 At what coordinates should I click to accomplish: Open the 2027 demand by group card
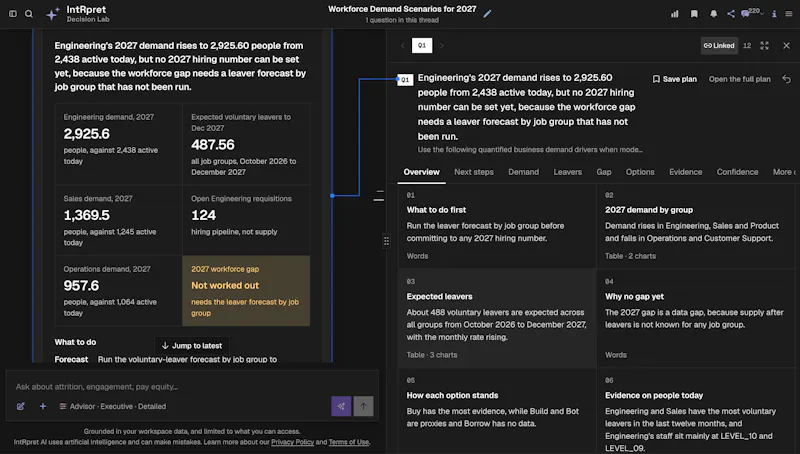click(x=695, y=226)
